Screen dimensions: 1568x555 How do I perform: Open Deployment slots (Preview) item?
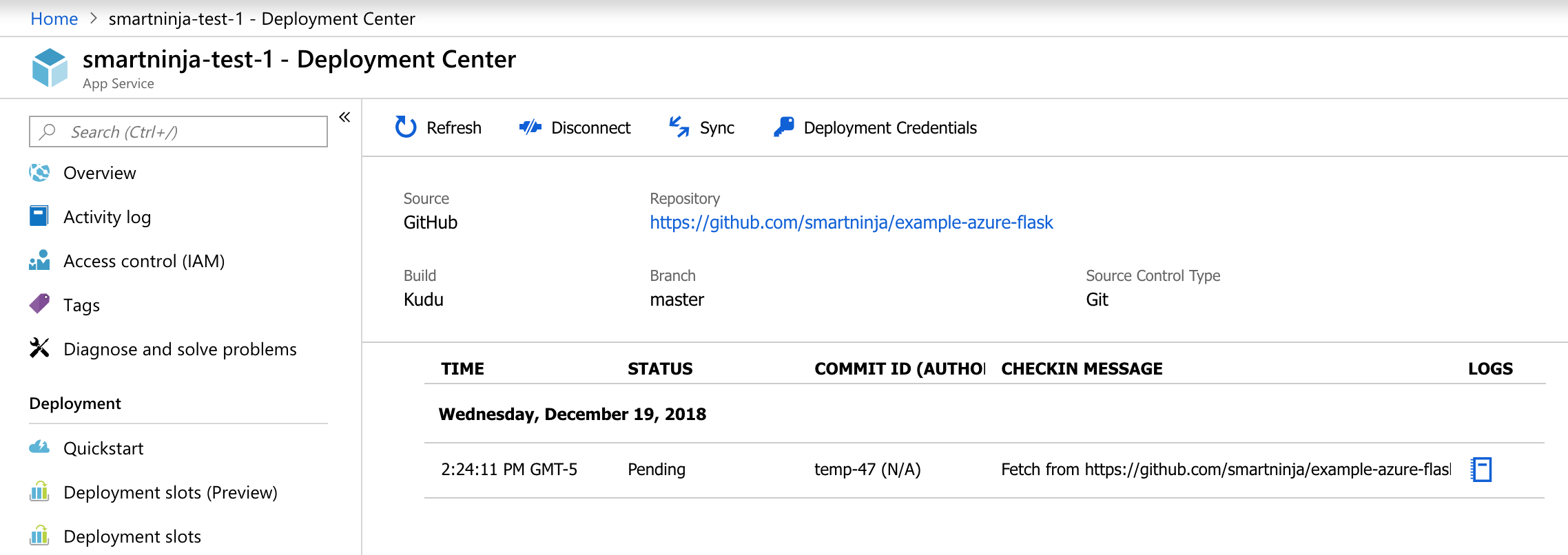click(170, 492)
